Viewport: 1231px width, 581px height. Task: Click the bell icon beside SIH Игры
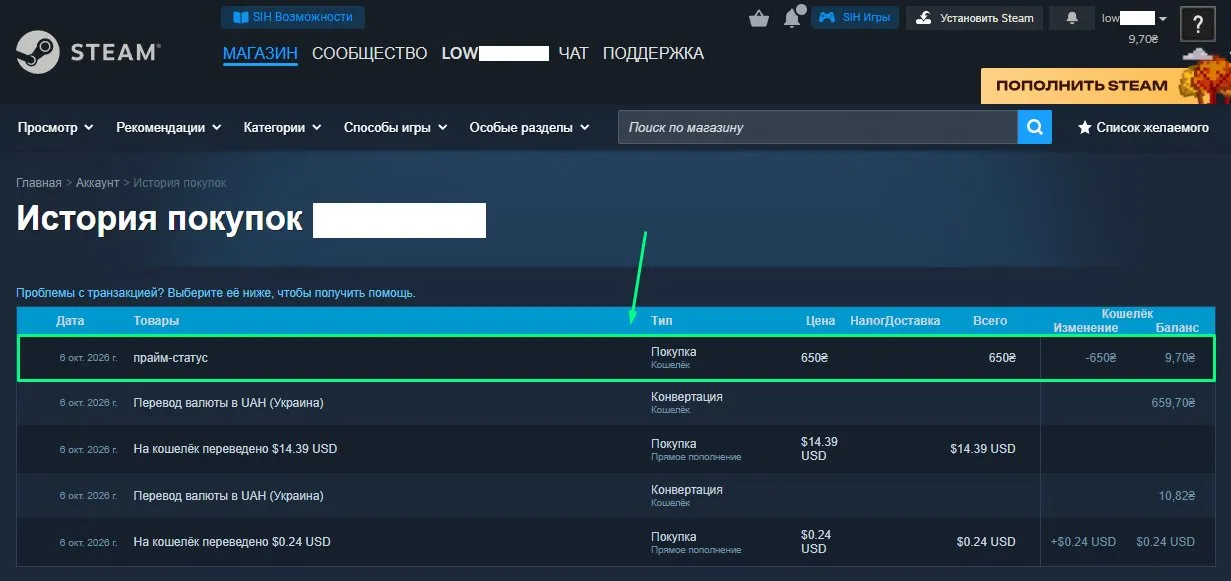(x=793, y=17)
